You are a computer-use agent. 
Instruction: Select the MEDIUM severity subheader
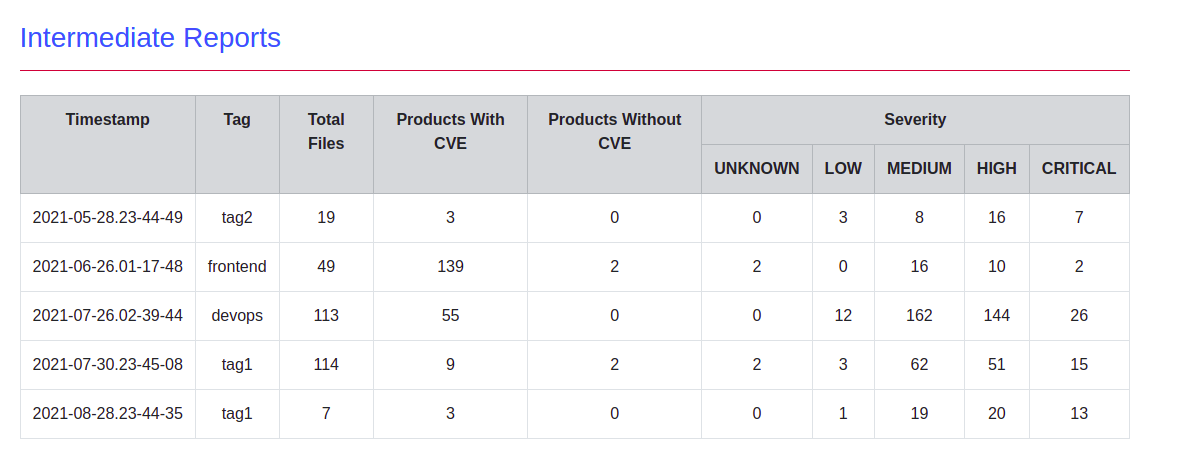(x=919, y=169)
